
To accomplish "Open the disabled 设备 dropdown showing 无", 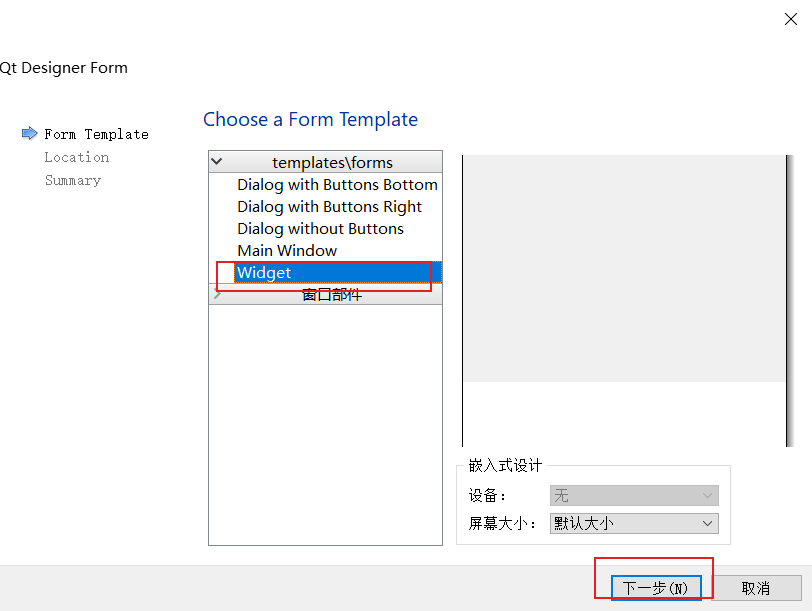I will point(634,495).
